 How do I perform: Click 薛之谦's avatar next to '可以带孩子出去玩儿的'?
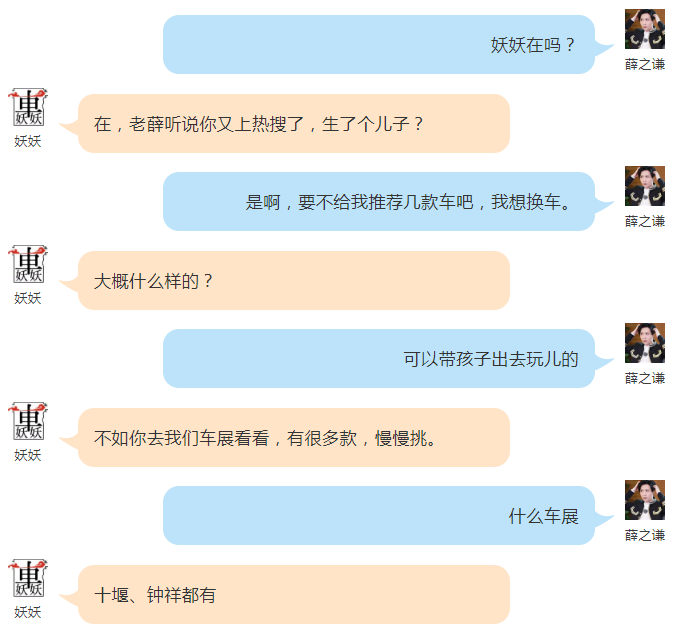click(645, 343)
